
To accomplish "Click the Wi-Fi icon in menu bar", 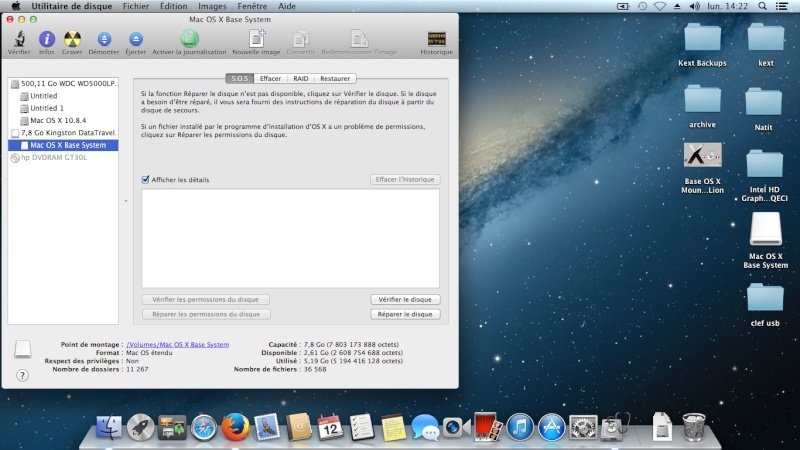I will [x=660, y=6].
